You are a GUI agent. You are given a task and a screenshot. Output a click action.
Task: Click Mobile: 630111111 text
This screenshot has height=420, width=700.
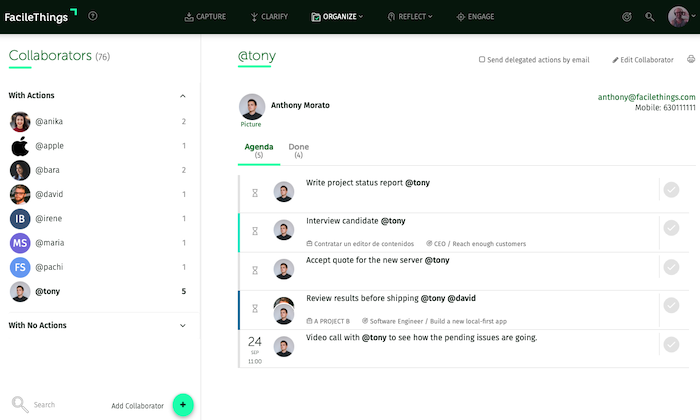(665, 108)
